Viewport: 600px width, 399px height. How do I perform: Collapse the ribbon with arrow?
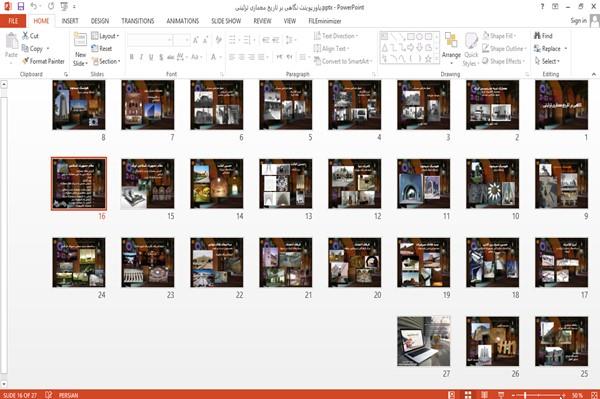593,74
